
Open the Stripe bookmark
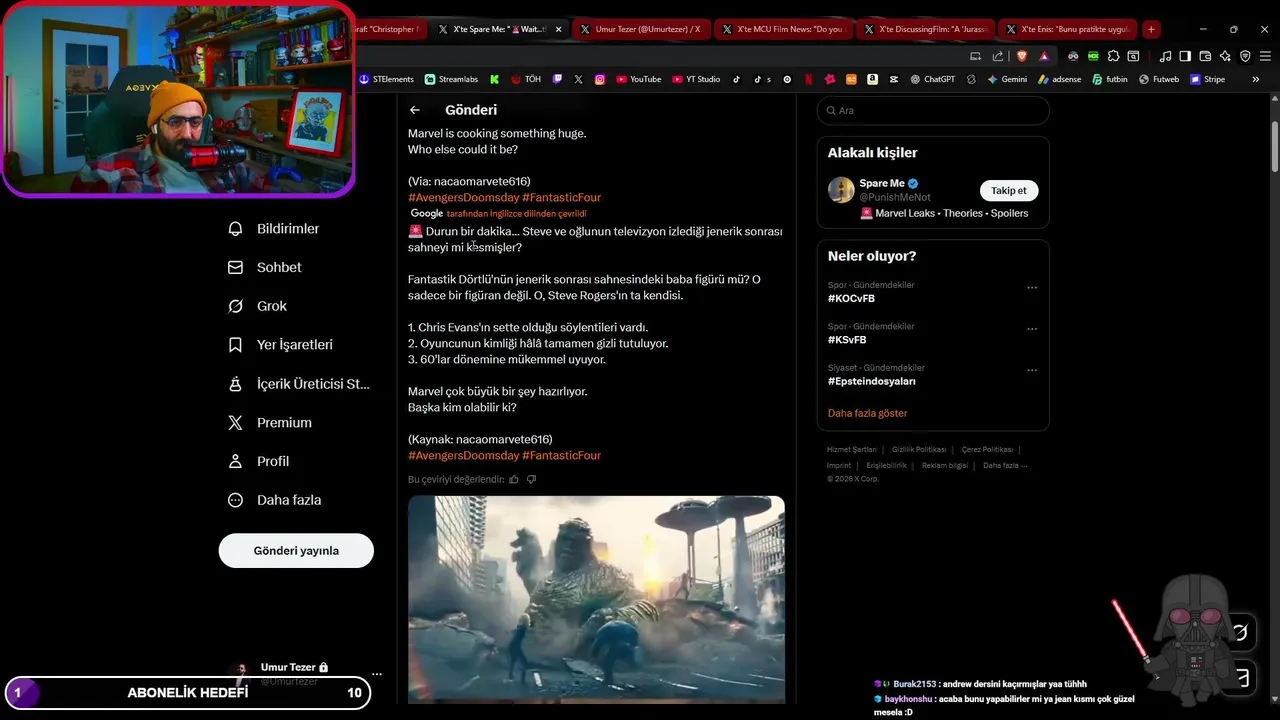click(x=1207, y=79)
